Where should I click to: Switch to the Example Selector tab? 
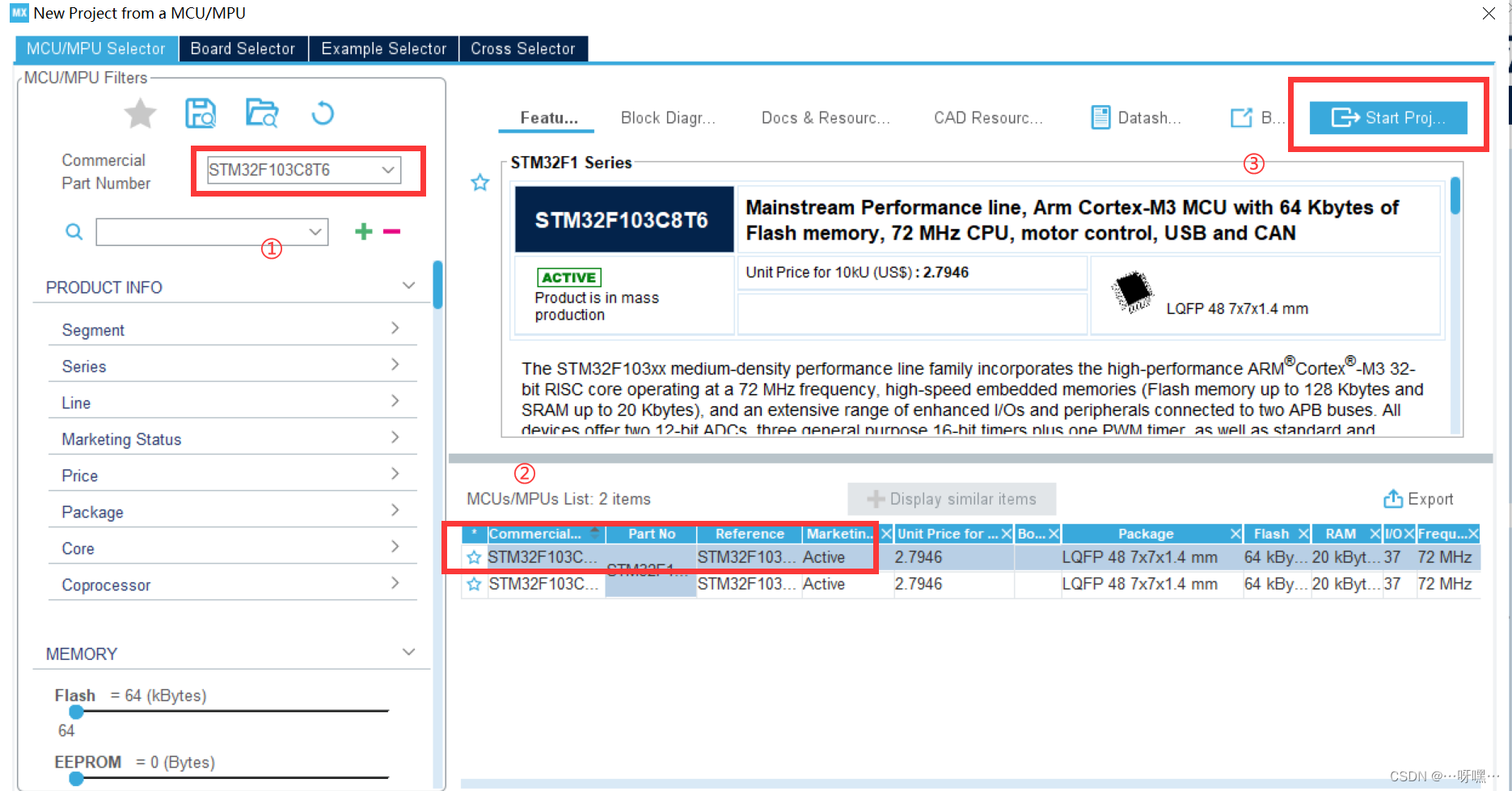click(x=383, y=49)
